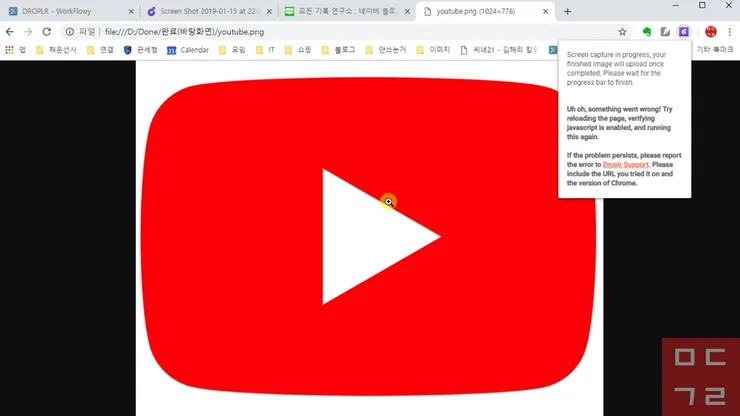The height and width of the screenshot is (416, 740).
Task: Go back to the previous page
Action: (10, 32)
